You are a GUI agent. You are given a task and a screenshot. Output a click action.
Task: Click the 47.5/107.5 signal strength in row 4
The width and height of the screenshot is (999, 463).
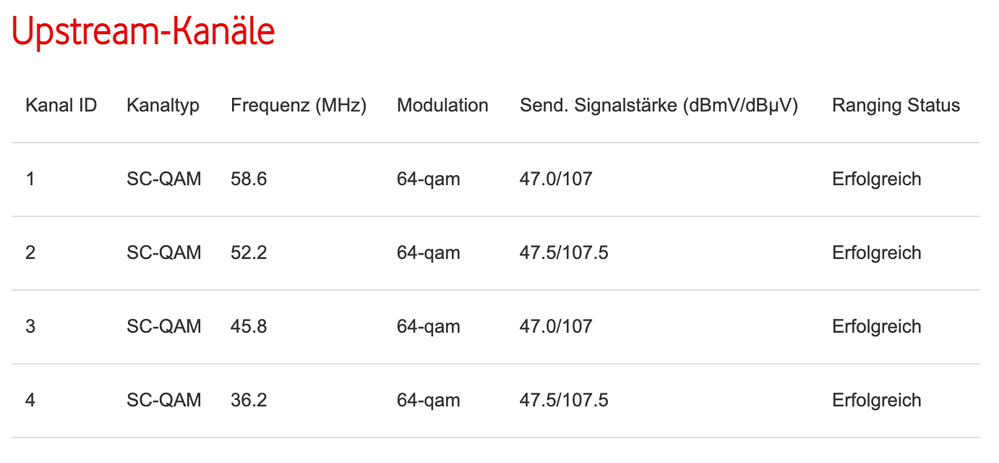point(563,400)
